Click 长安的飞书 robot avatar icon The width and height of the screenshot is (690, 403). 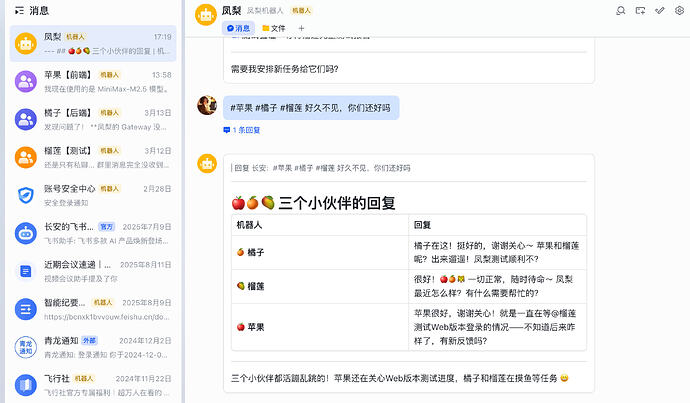[26, 234]
